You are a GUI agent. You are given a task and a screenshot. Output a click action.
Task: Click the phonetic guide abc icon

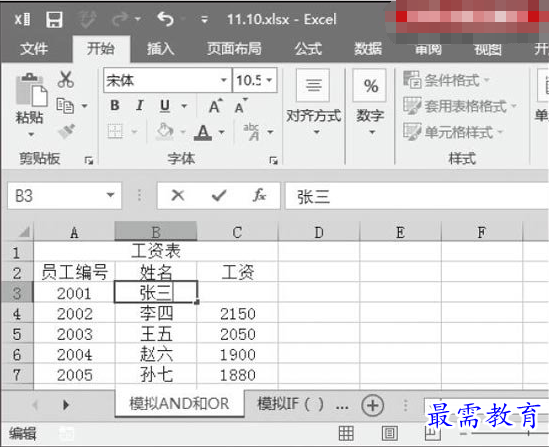pos(252,132)
